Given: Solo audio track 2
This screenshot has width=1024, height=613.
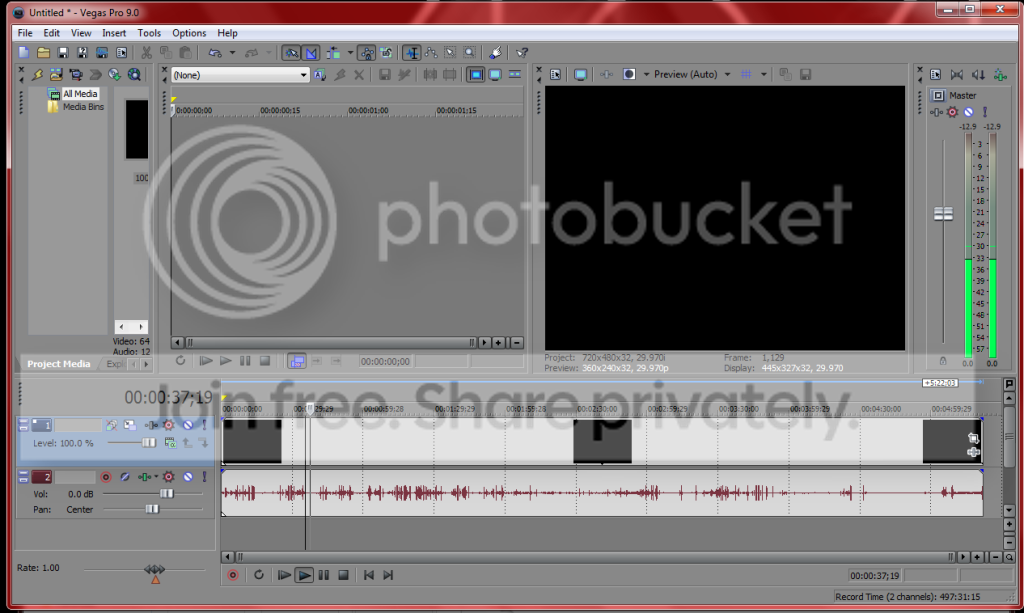Looking at the screenshot, I should [204, 477].
